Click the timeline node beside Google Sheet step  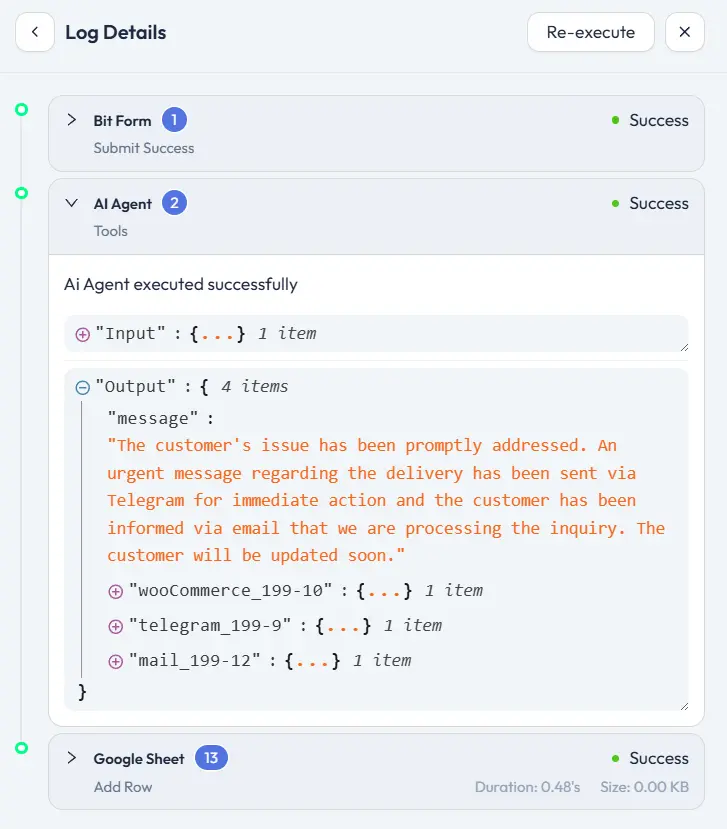21,746
